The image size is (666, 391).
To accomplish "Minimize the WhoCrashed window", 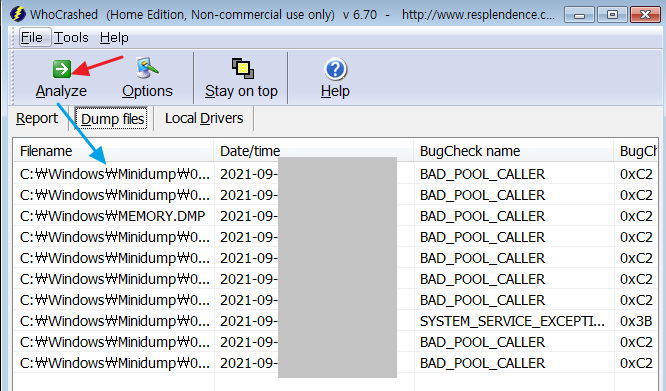I will 579,15.
